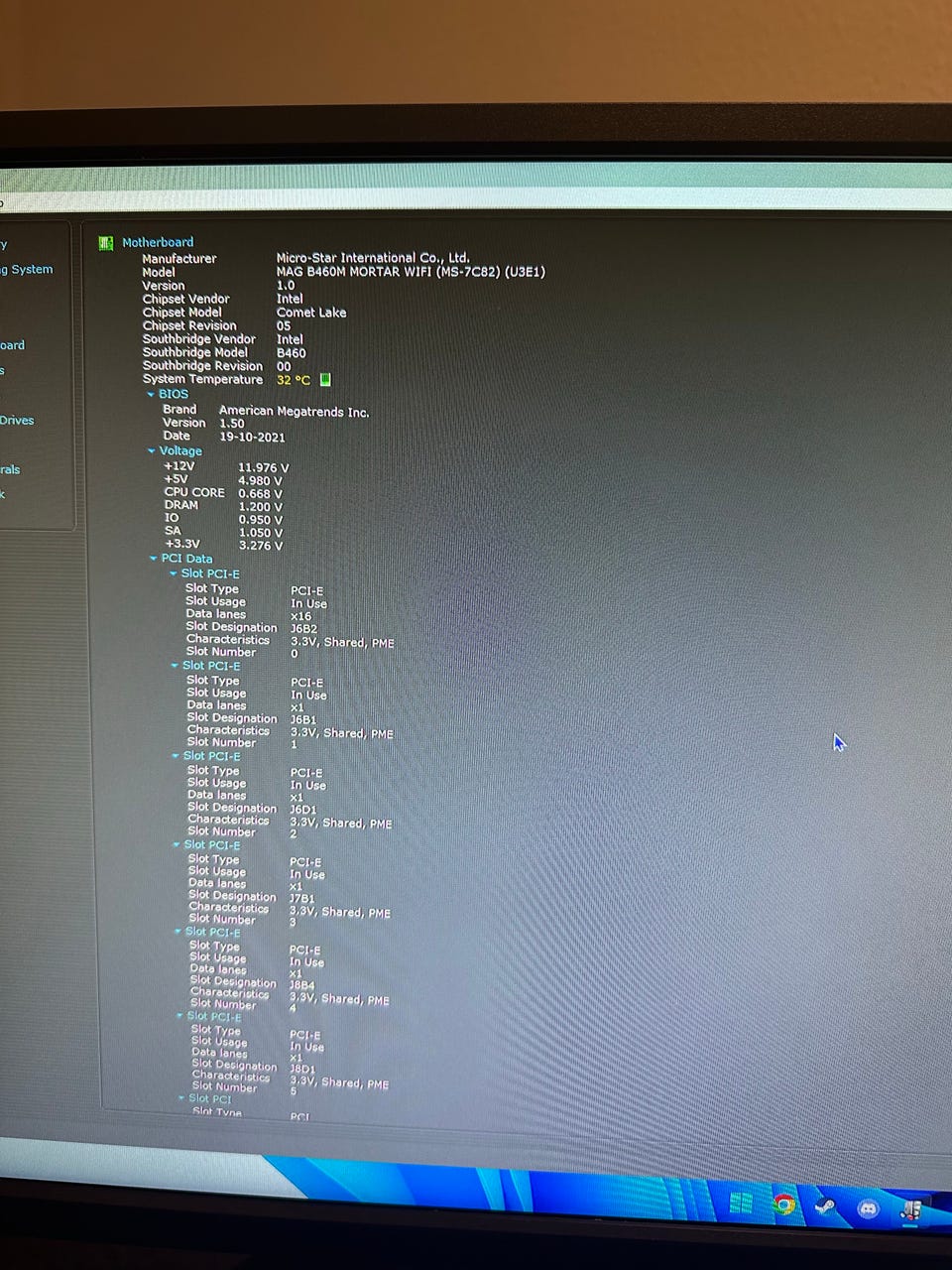Viewport: 952px width, 1270px height.
Task: Click the System Temperature value 32 °C
Action: pyautogui.click(x=294, y=380)
